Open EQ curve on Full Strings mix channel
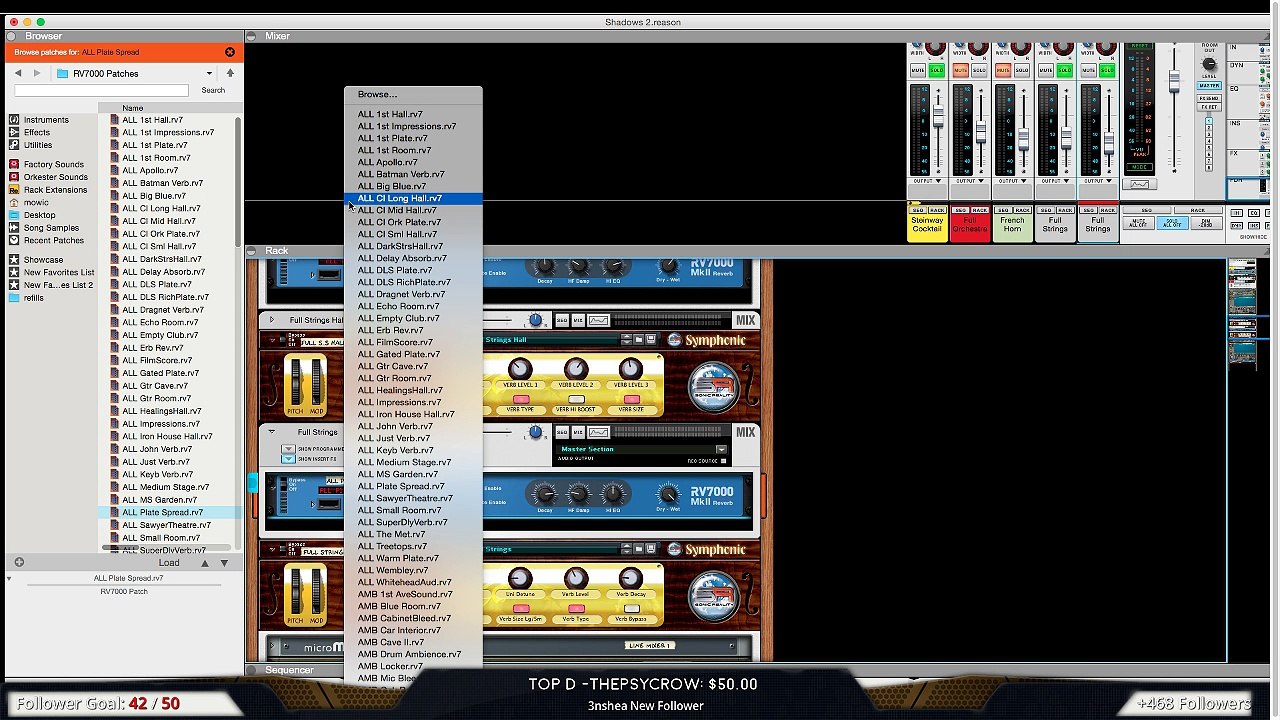Screen dimensions: 1280x720 598,432
